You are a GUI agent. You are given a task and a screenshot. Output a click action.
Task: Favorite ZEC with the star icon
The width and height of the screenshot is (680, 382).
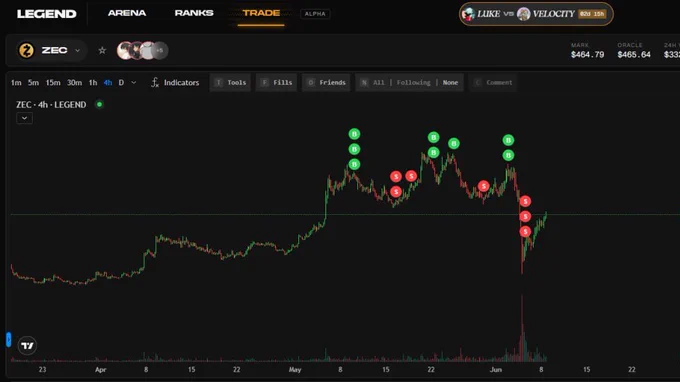(102, 50)
